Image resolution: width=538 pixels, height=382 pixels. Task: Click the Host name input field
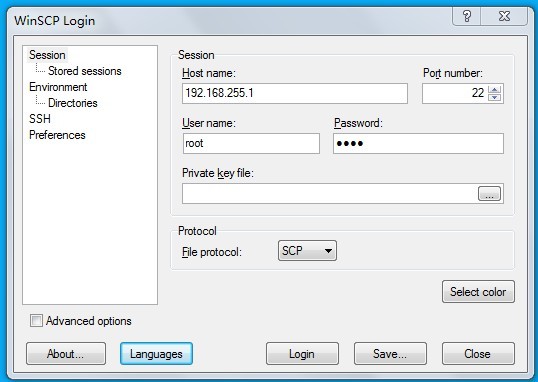tap(295, 93)
